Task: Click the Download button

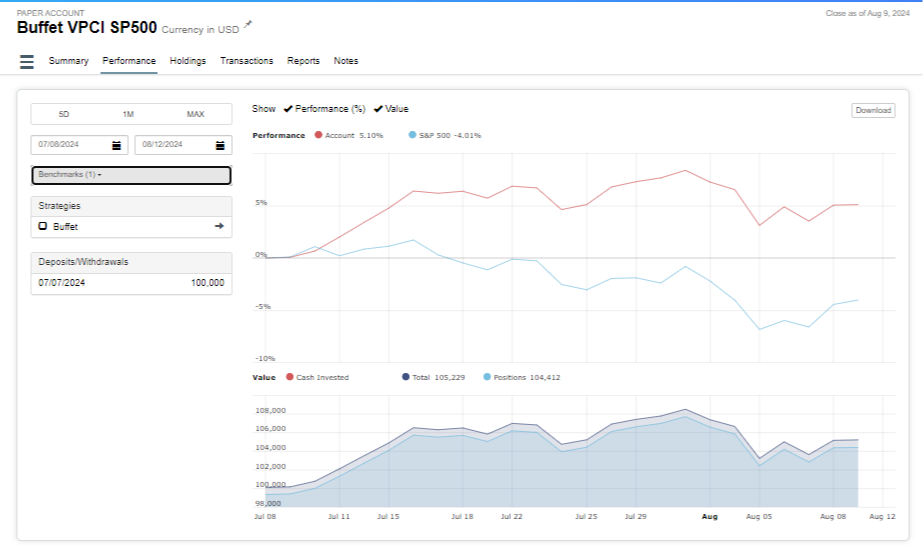Action: pyautogui.click(x=873, y=110)
